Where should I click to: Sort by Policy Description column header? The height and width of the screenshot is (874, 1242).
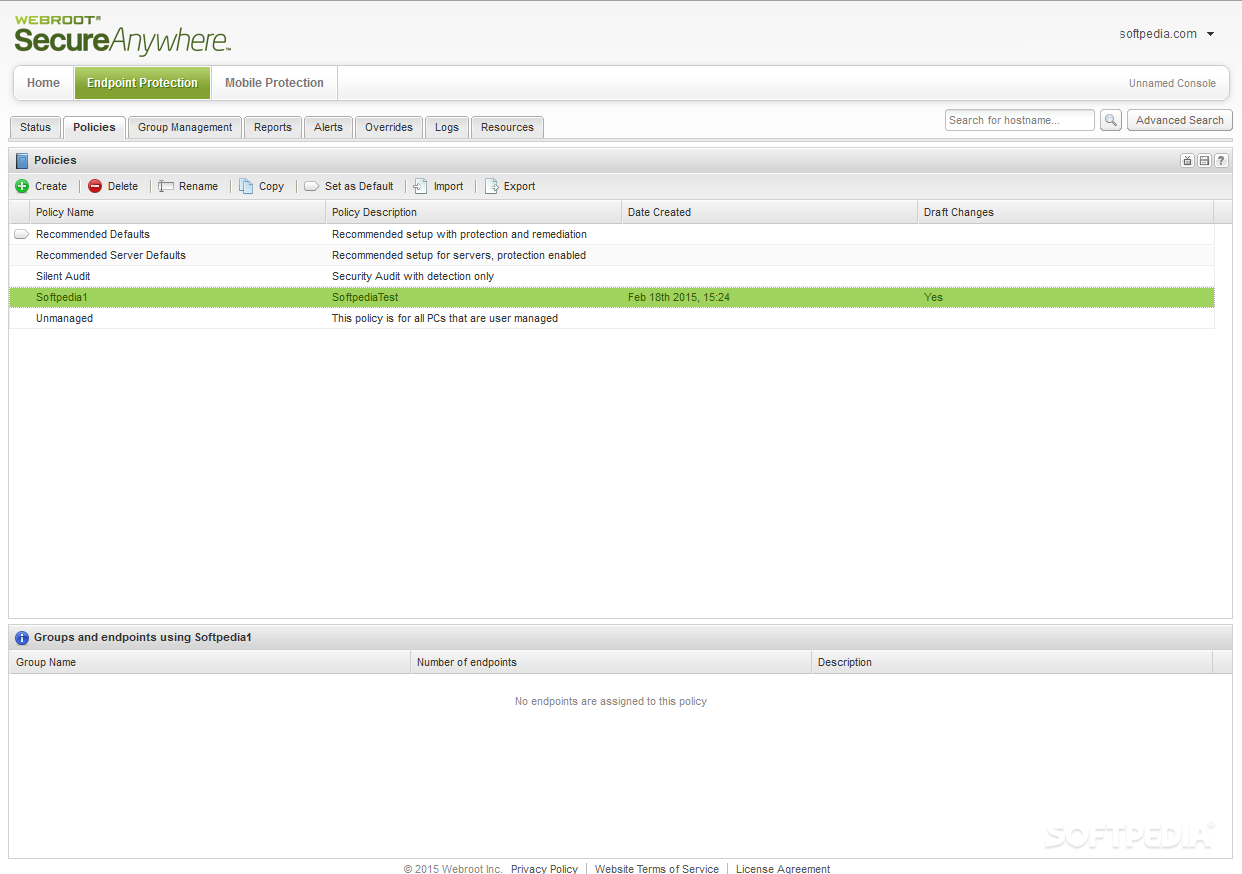pos(473,212)
